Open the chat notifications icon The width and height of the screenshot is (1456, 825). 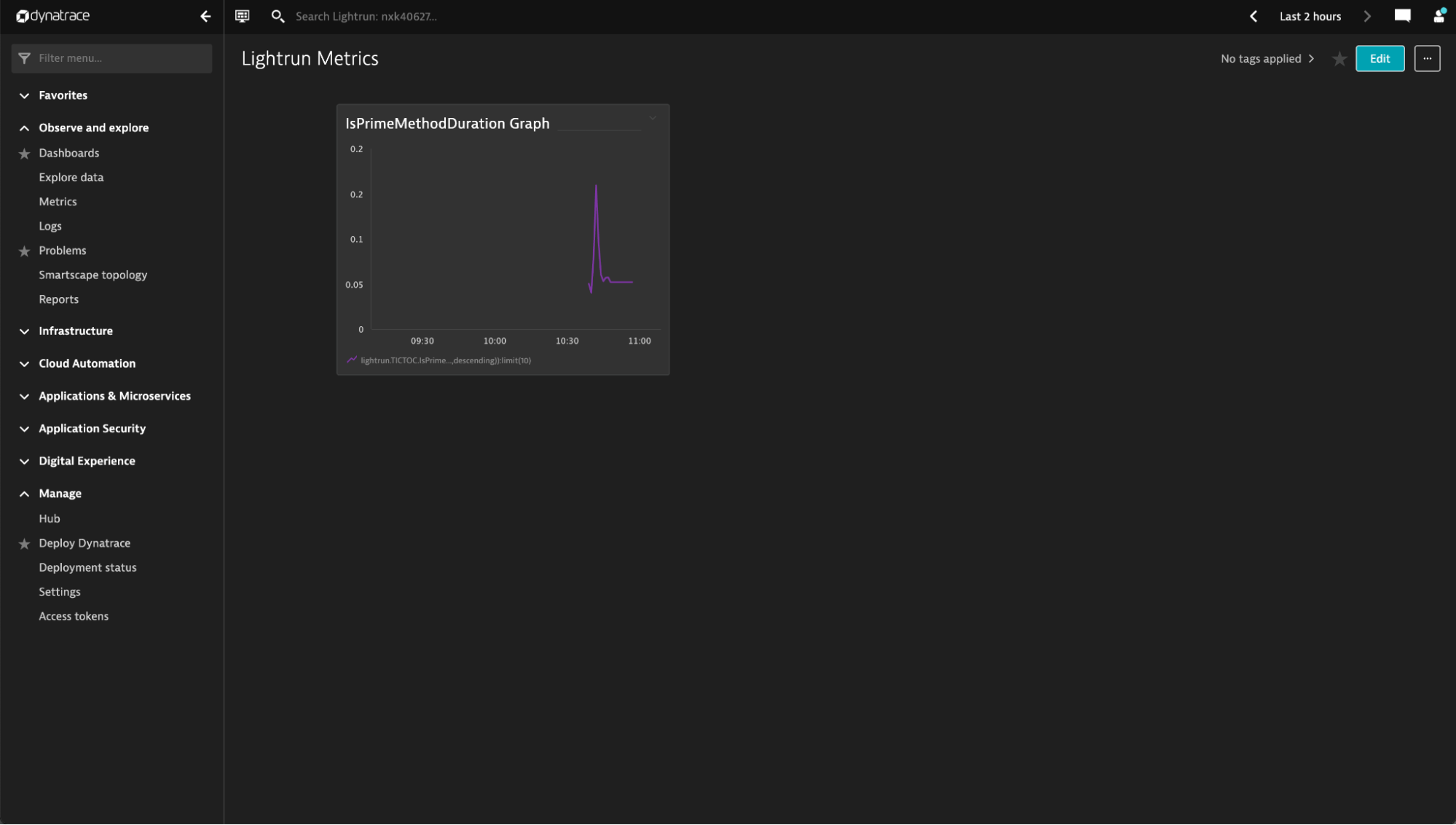click(1402, 16)
